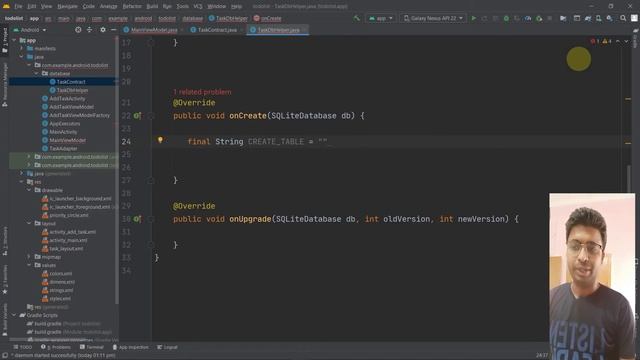Click the Search Everywhere magnifier icon
The width and height of the screenshot is (640, 360).
coord(623,18)
